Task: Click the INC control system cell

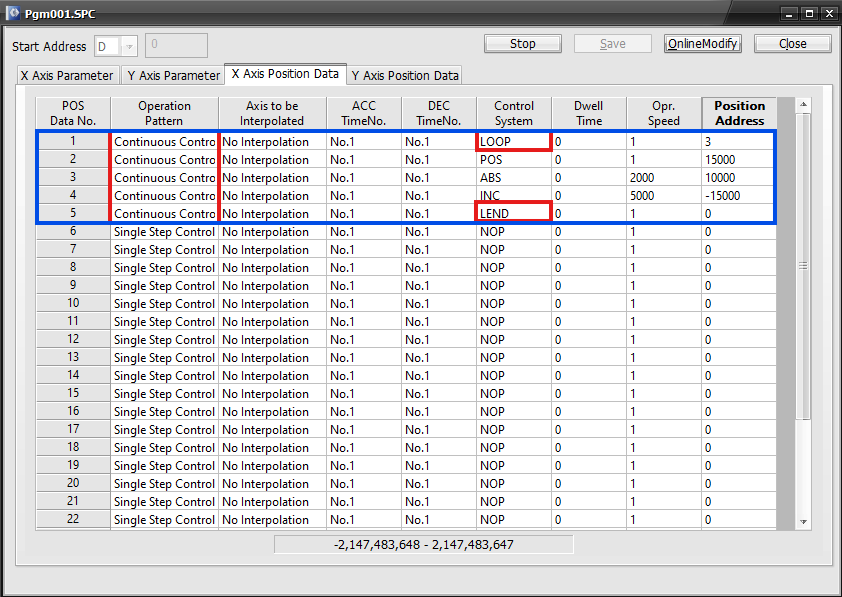Action: [513, 196]
